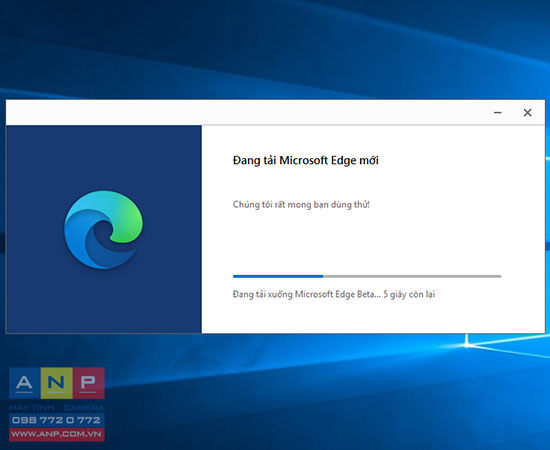Click the Microsoft Edge logo

103,230
